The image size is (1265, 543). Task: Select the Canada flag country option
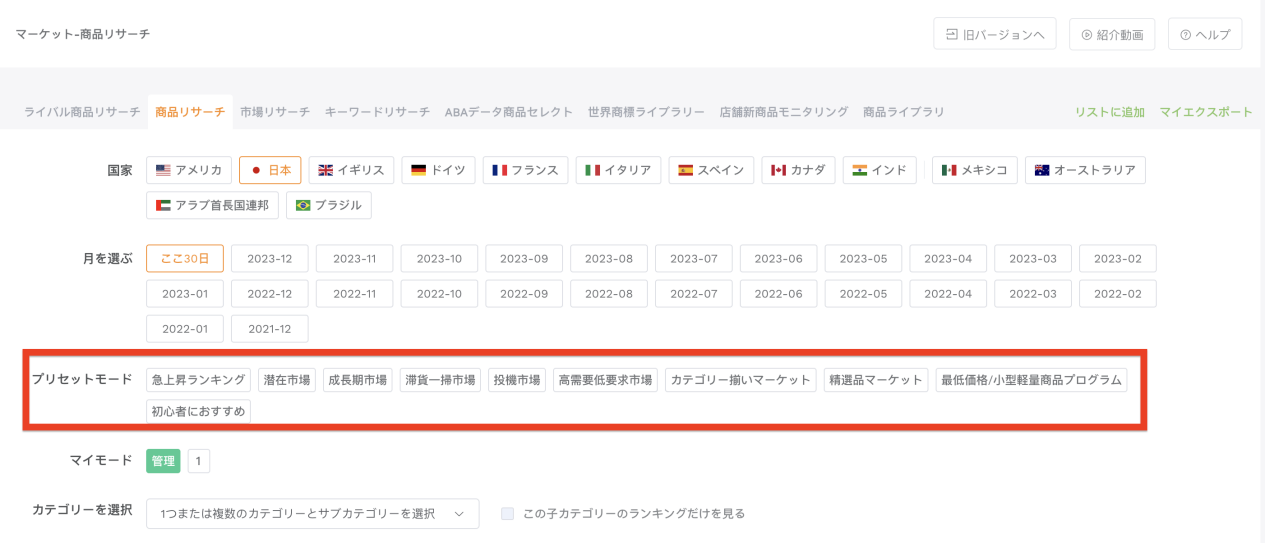coord(798,170)
